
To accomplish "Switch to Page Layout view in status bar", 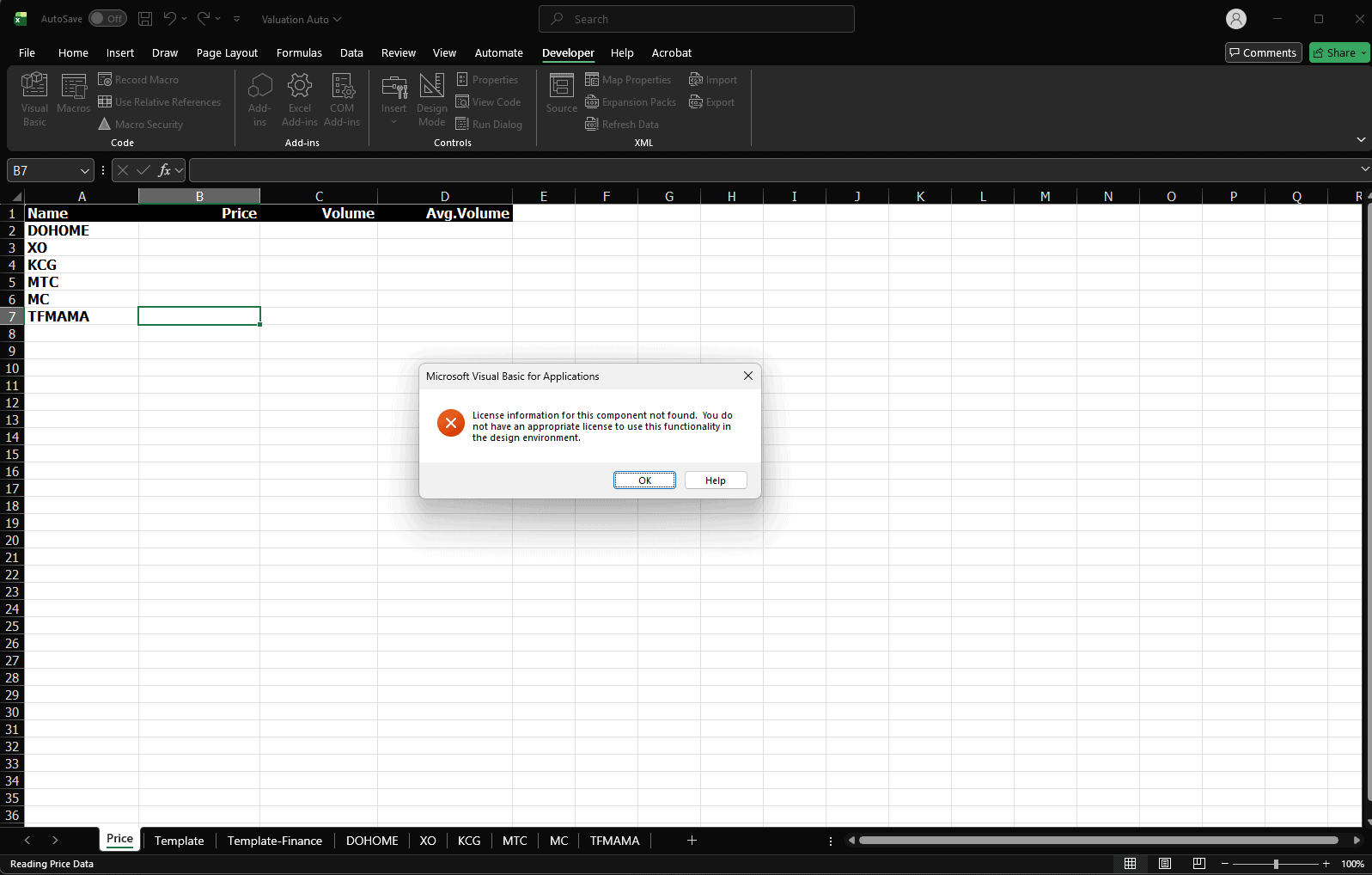I will coord(1164,864).
